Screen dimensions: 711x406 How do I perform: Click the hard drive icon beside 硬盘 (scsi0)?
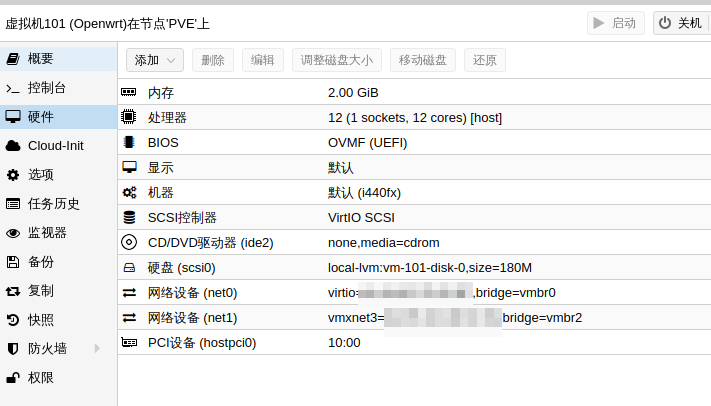(x=129, y=268)
